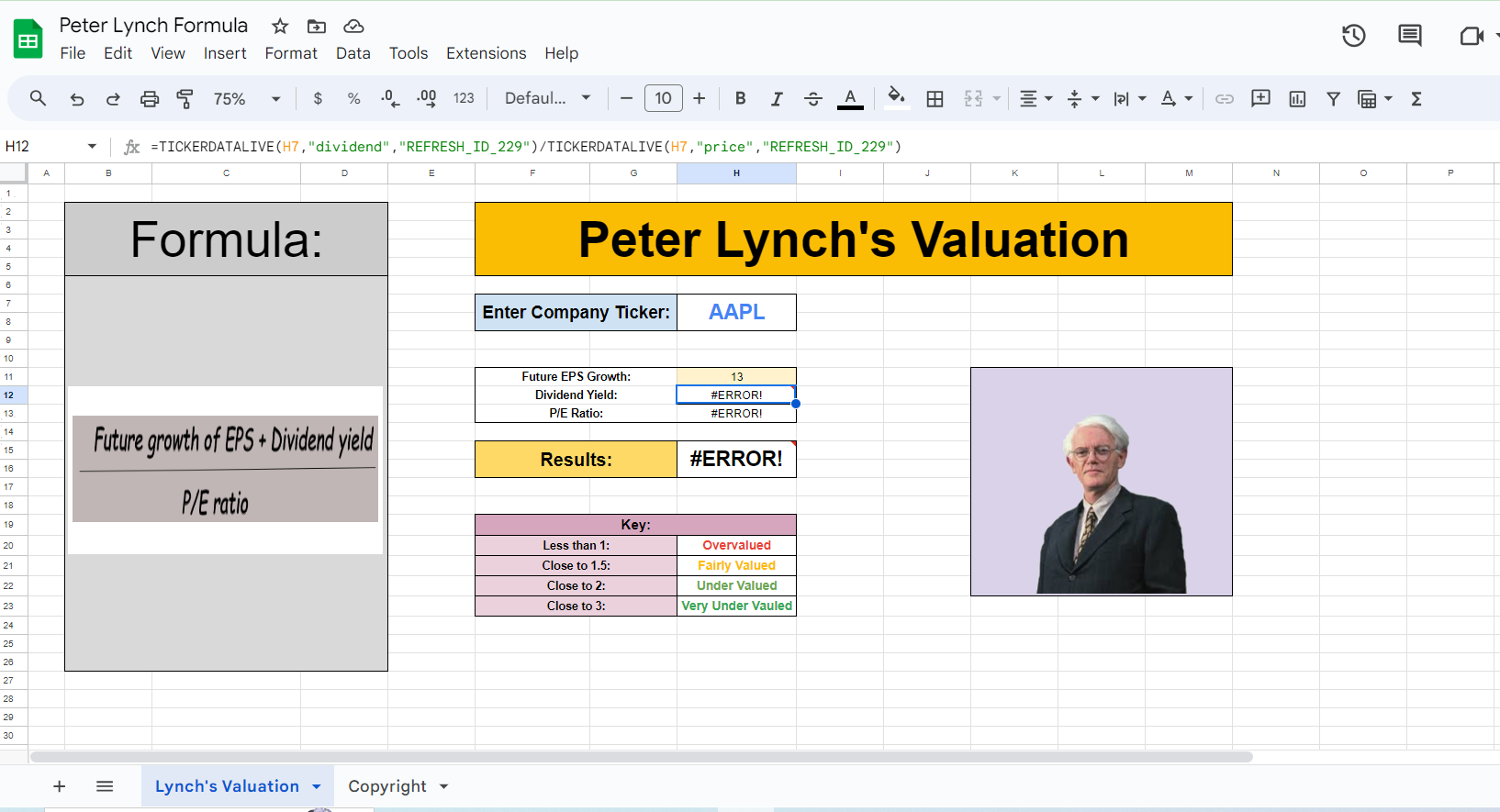Click the insert link icon

click(1225, 99)
